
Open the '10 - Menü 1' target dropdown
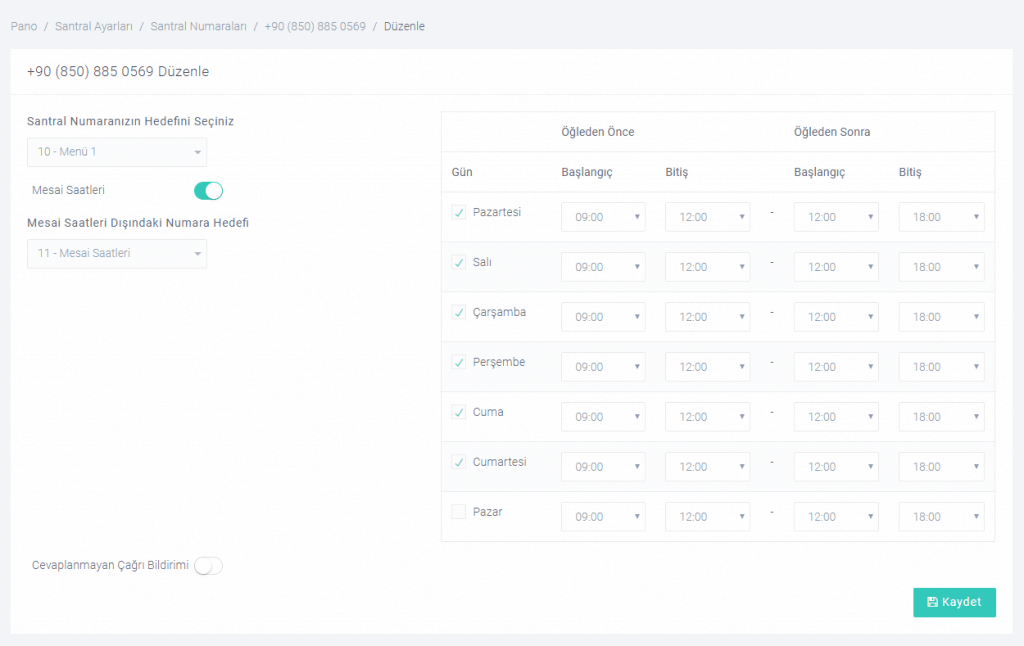[116, 152]
